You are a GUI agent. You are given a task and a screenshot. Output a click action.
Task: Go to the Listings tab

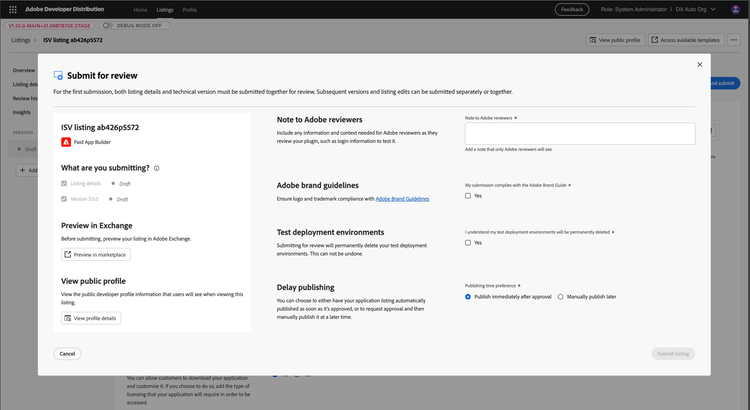click(x=165, y=10)
